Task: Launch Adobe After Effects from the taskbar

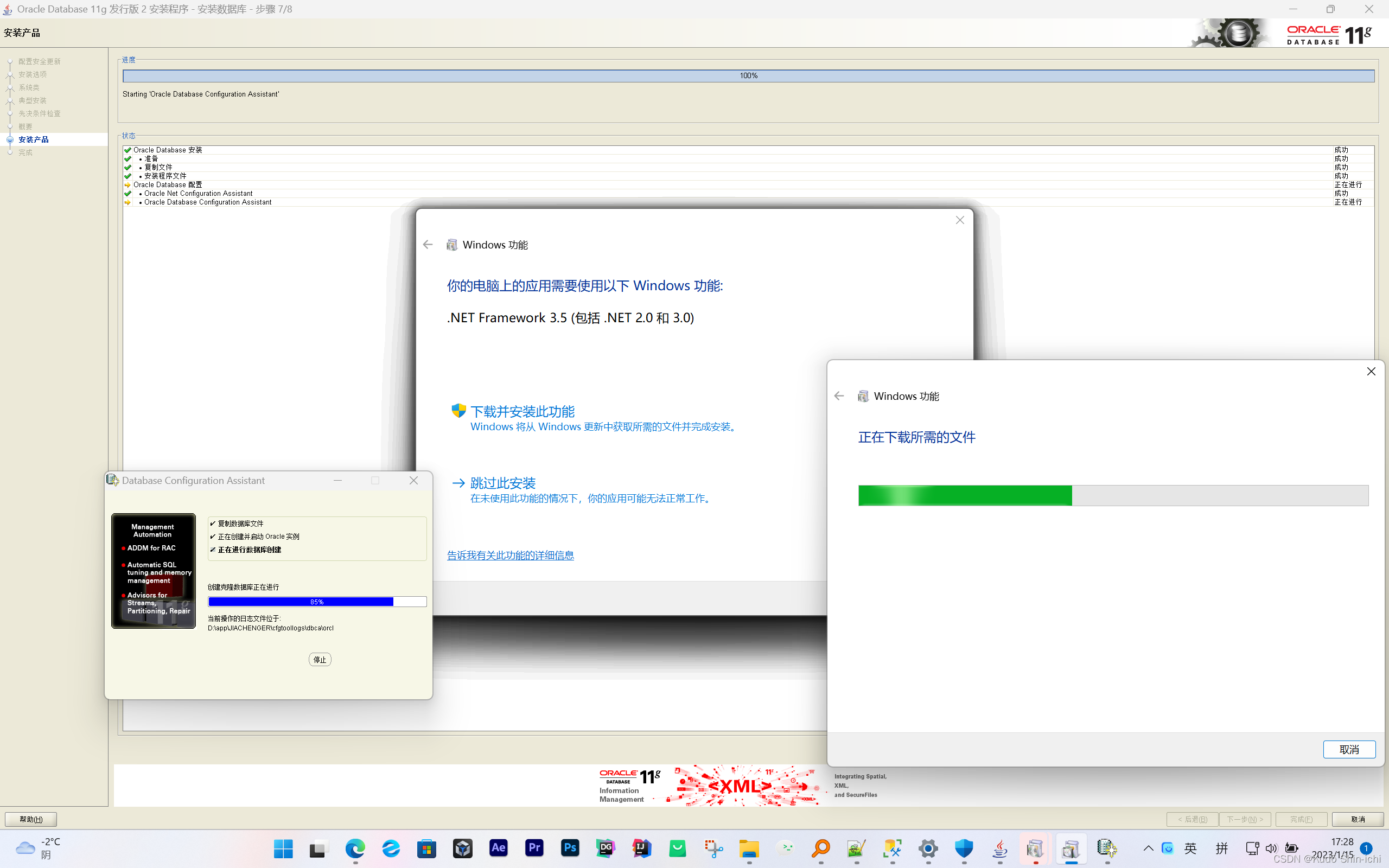Action: (x=498, y=848)
